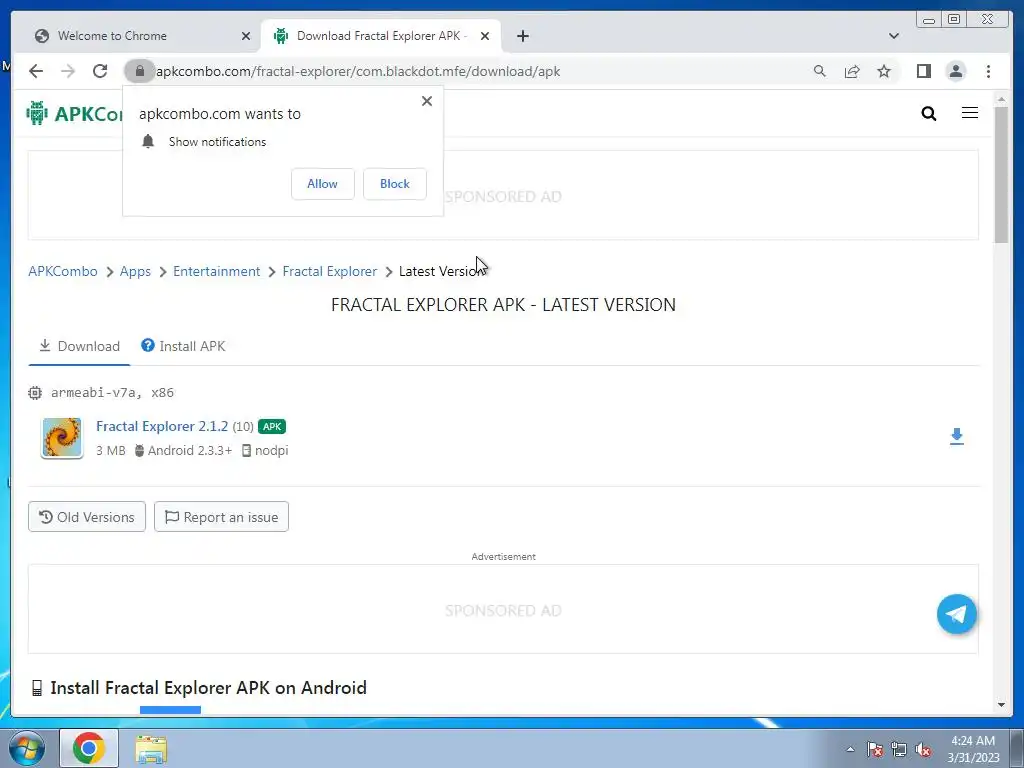Expand the tab search chevron

[x=894, y=36]
